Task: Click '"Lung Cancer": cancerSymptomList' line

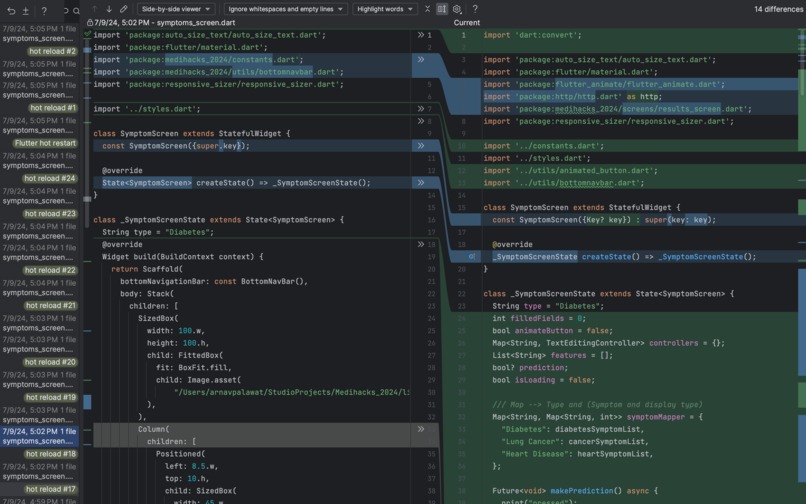Action: pos(575,441)
